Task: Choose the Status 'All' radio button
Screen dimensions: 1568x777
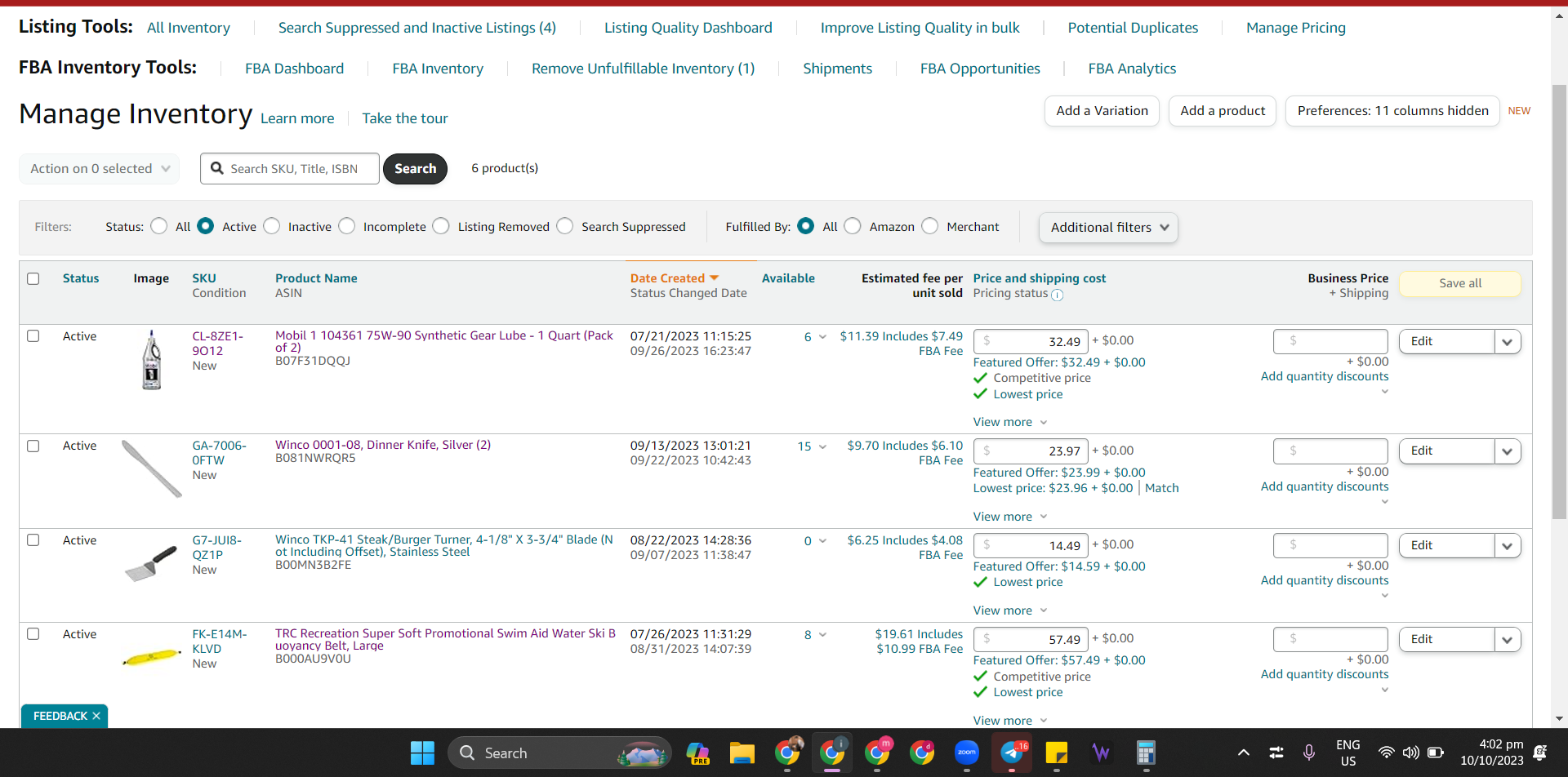Action: (x=159, y=226)
